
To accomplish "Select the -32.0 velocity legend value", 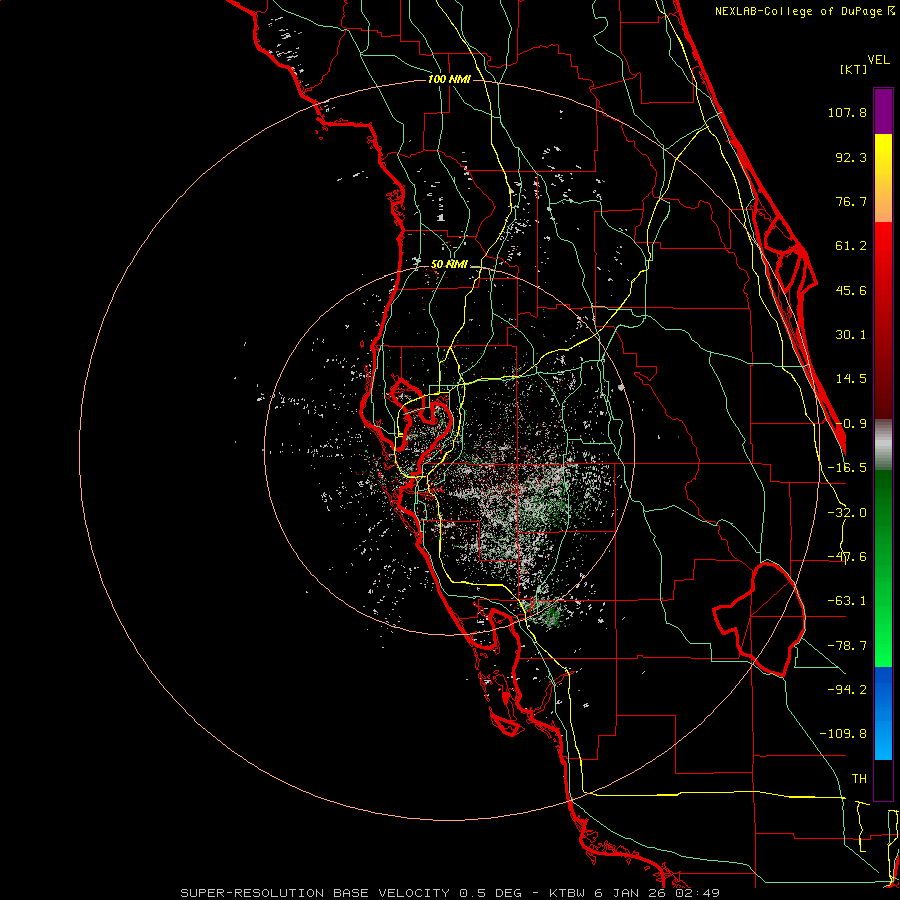I will [x=847, y=513].
